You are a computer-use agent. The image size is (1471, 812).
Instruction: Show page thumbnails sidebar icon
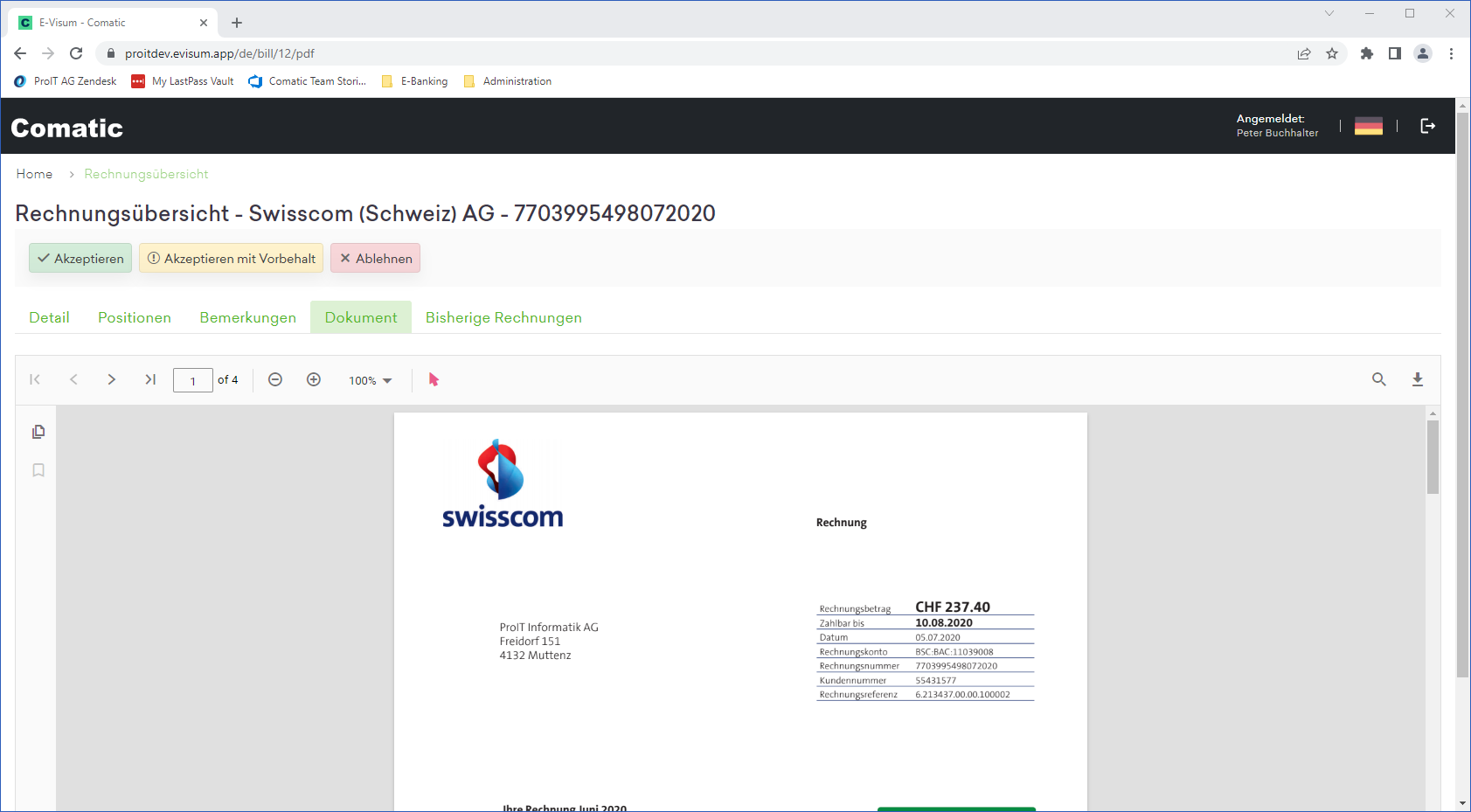tap(38, 432)
